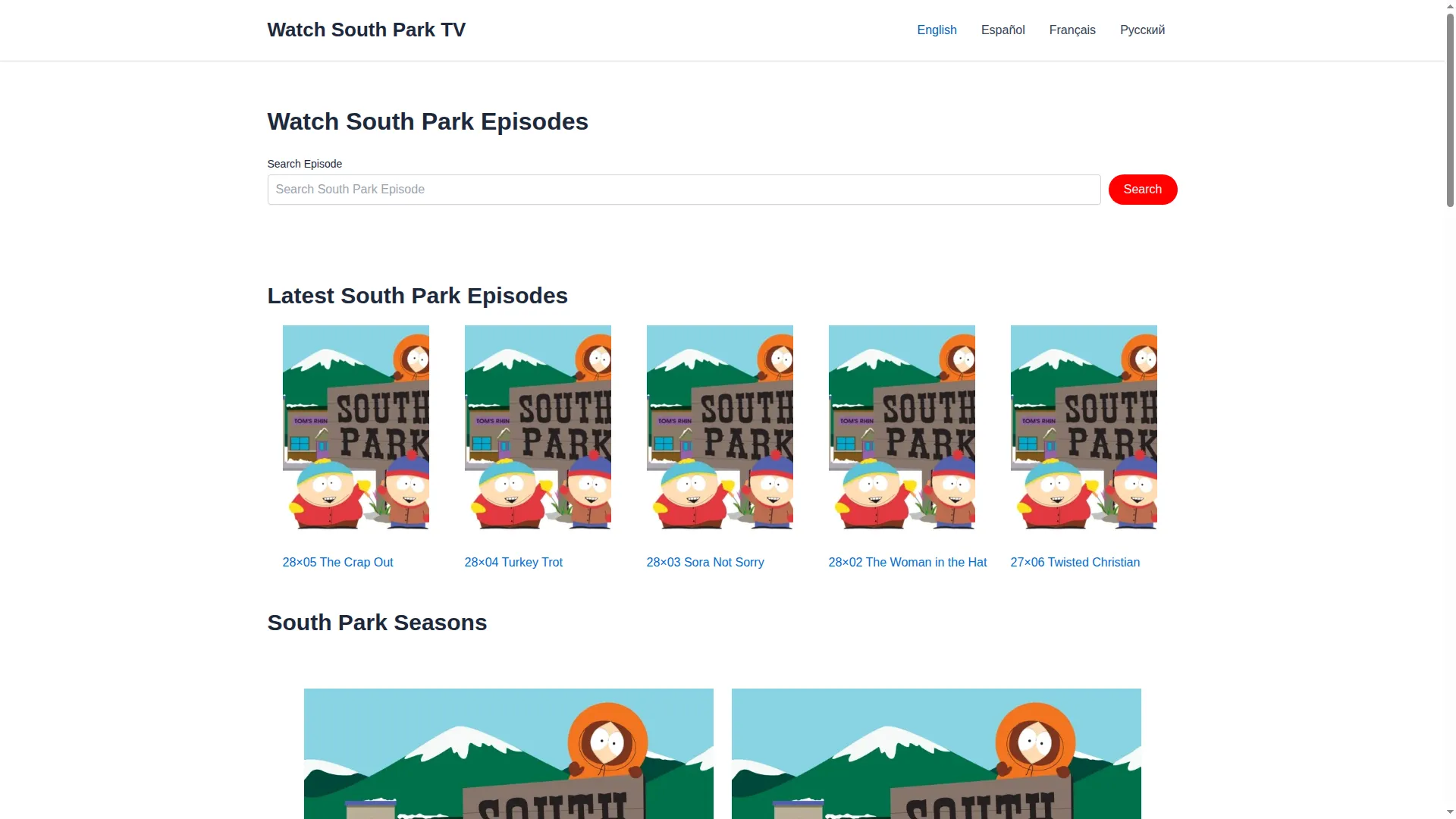The width and height of the screenshot is (1456, 819).
Task: Open episode 28×02 The Woman in the Hat
Action: click(908, 562)
